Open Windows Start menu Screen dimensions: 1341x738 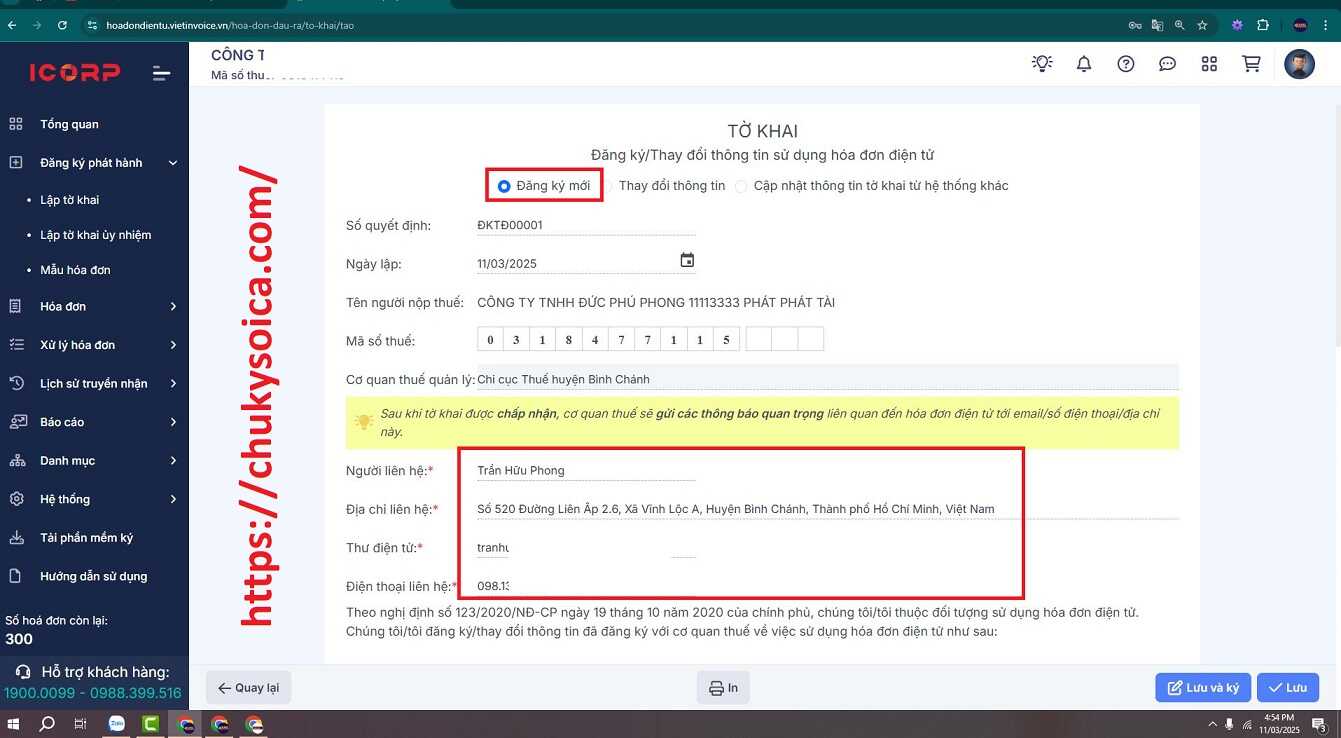[x=14, y=724]
